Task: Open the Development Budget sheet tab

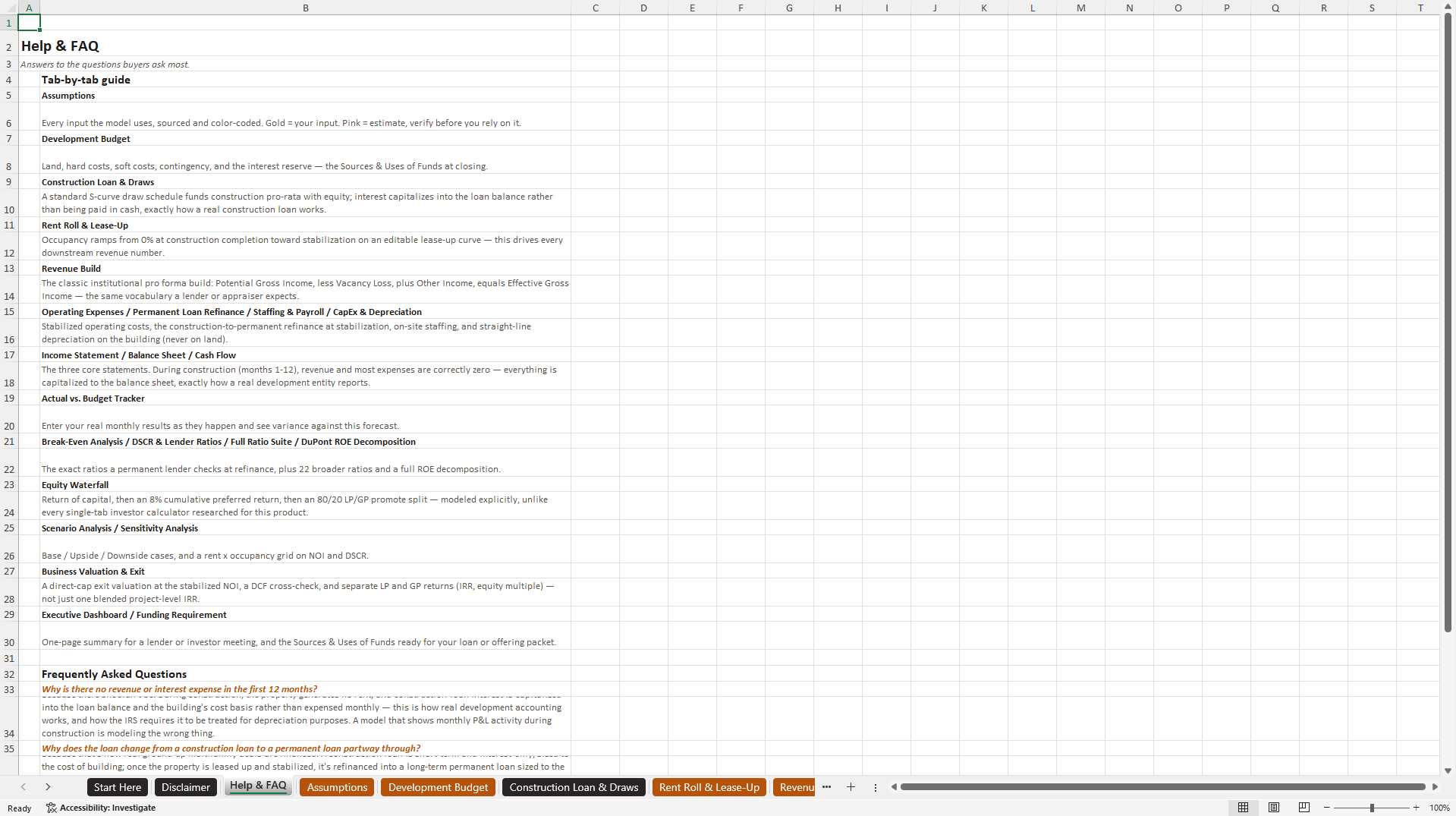Action: coord(438,787)
